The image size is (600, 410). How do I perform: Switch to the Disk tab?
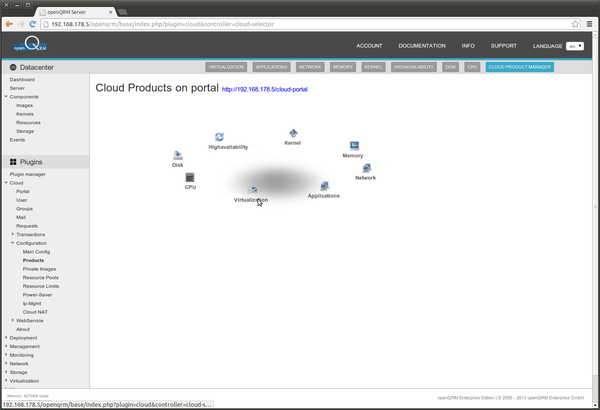tap(450, 67)
